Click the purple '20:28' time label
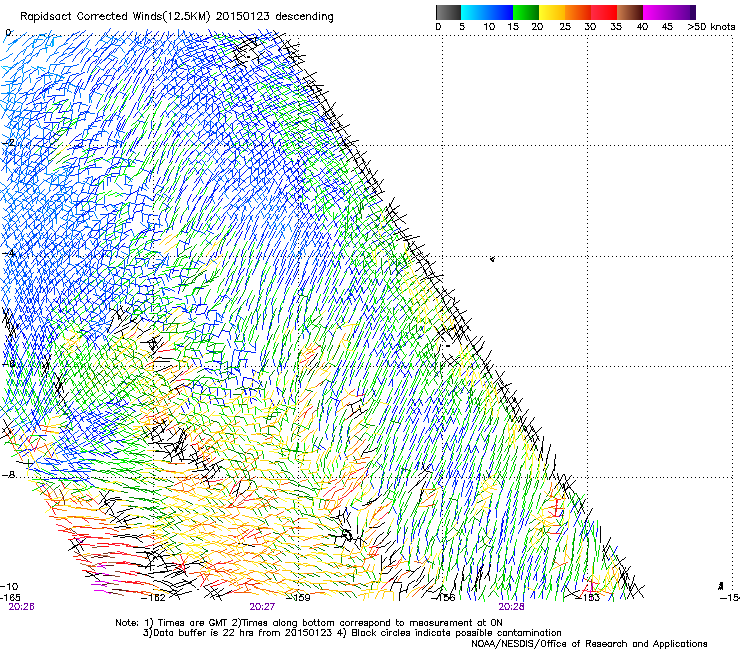 512,607
